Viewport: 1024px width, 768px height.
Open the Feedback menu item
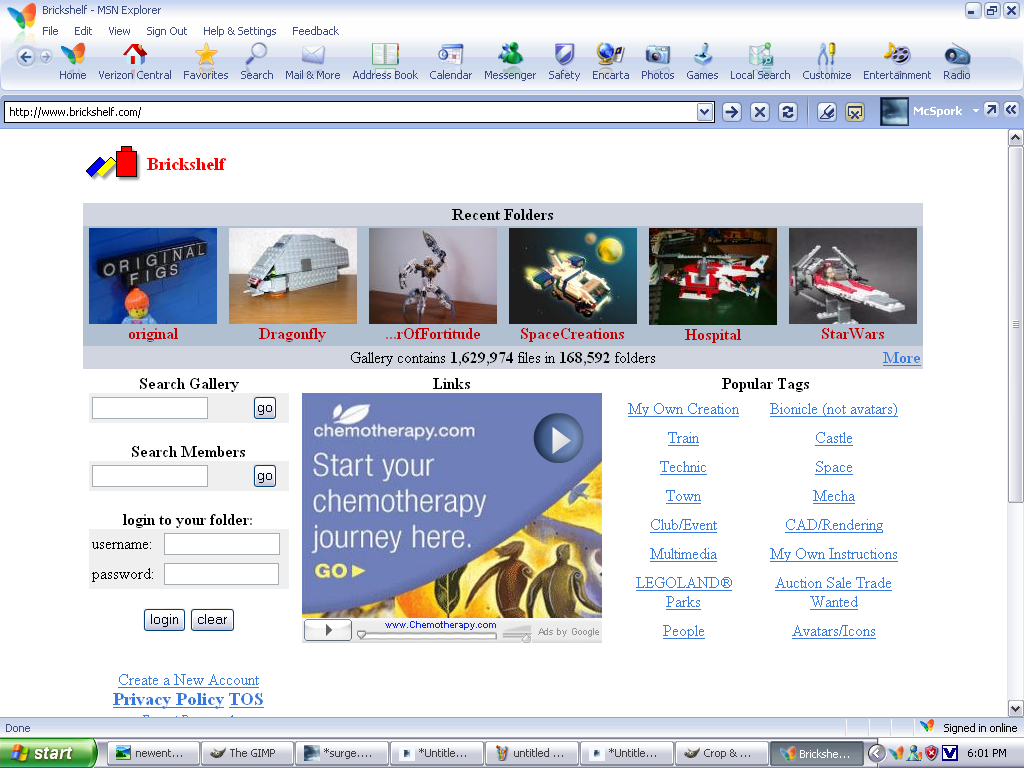315,31
